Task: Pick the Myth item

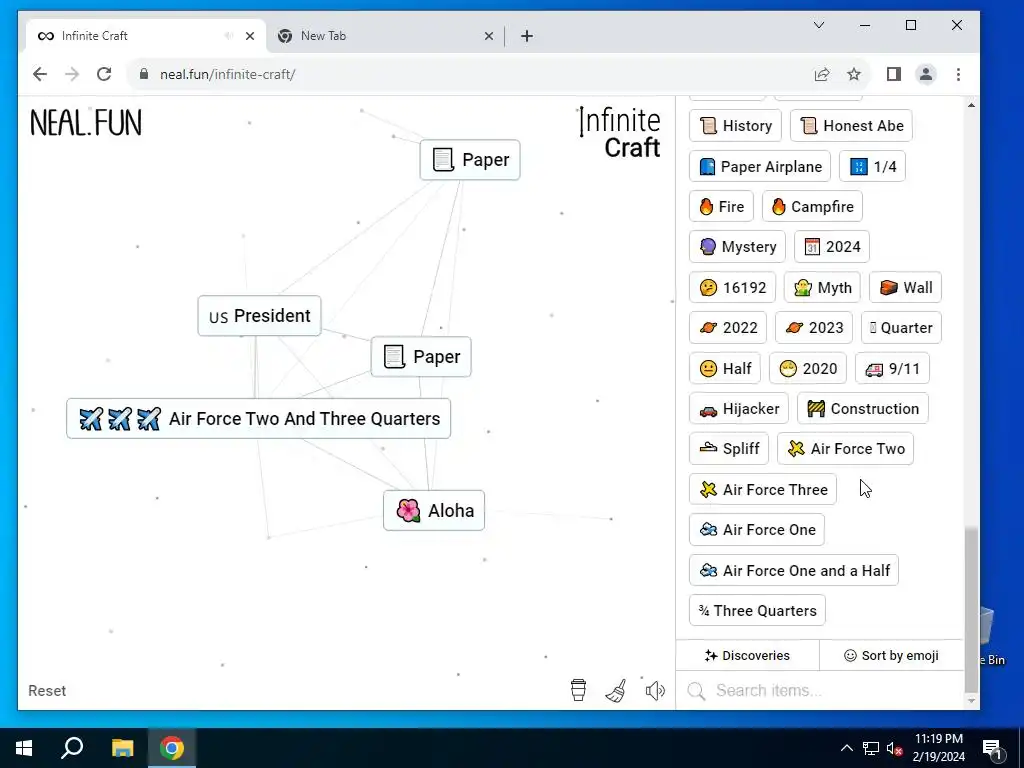Action: (x=822, y=287)
